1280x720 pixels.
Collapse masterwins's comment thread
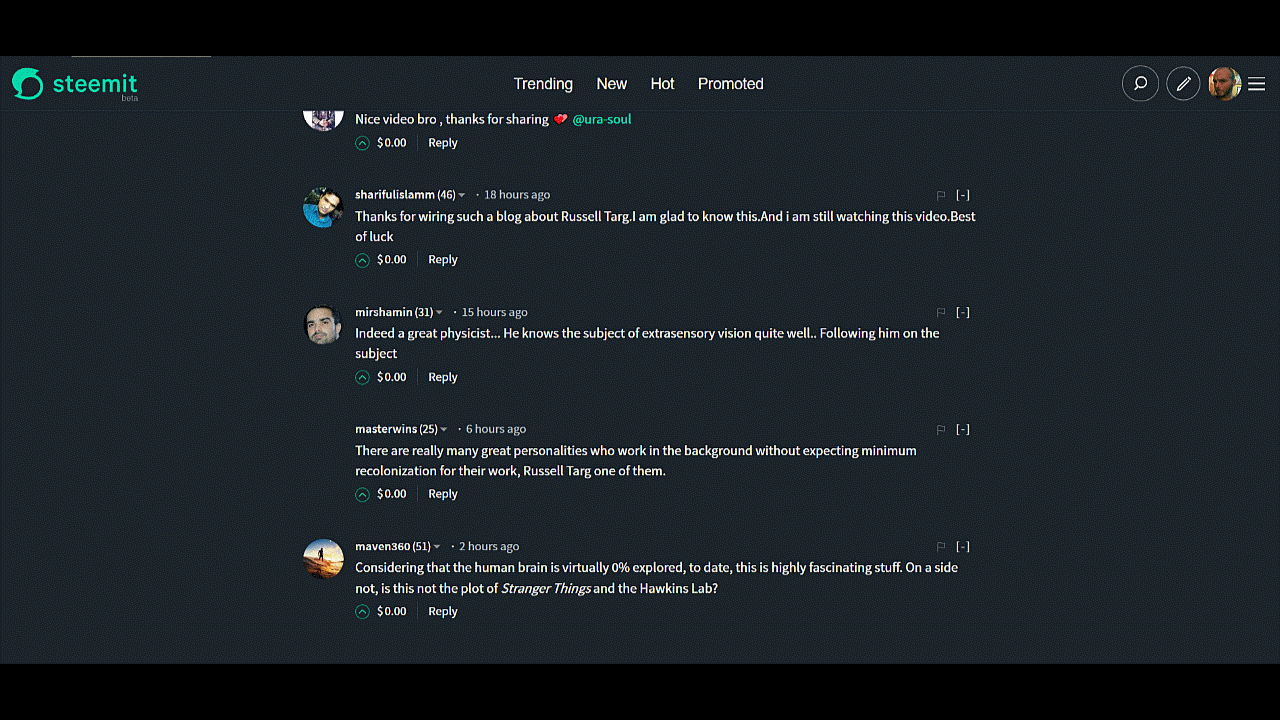coord(962,429)
